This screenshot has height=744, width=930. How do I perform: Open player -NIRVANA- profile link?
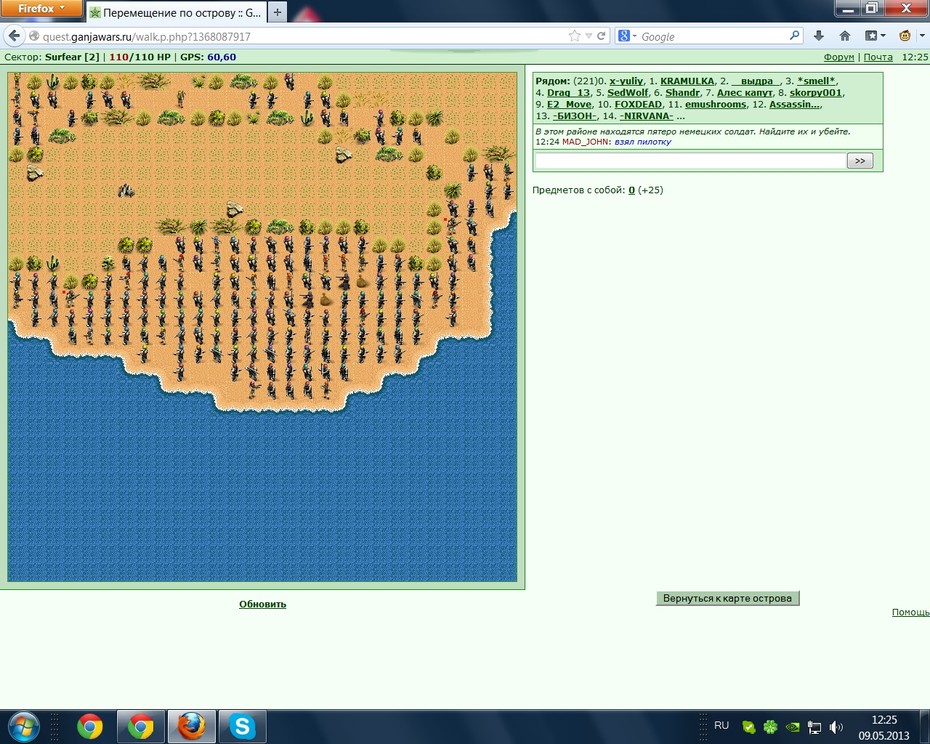click(x=646, y=116)
